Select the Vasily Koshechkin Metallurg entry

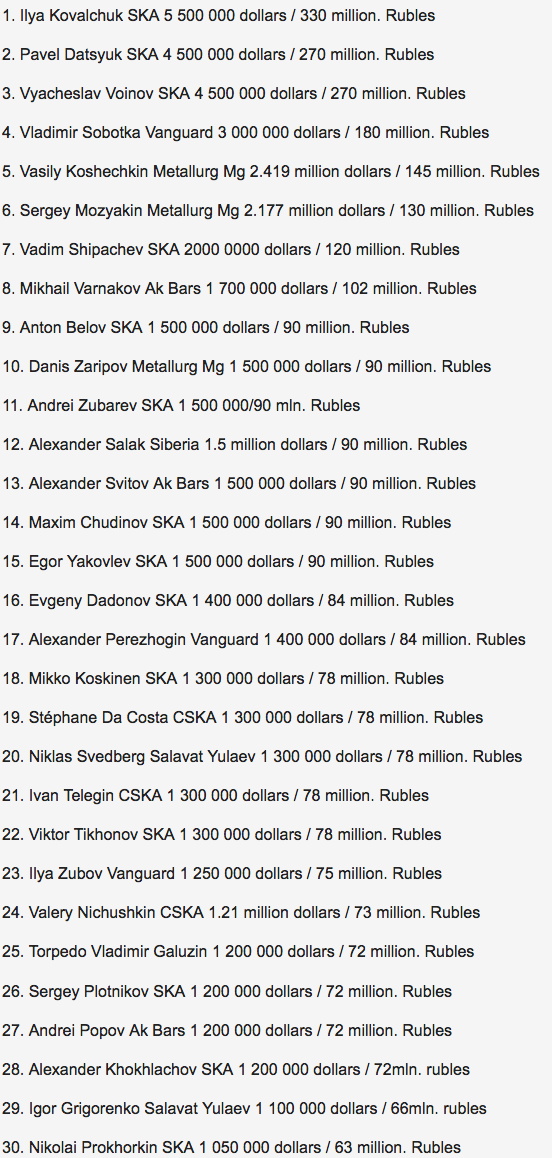(x=271, y=171)
